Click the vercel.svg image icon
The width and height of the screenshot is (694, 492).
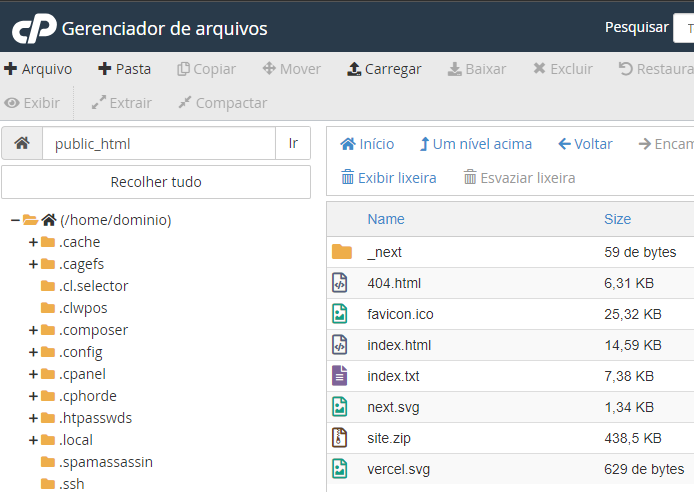[340, 469]
